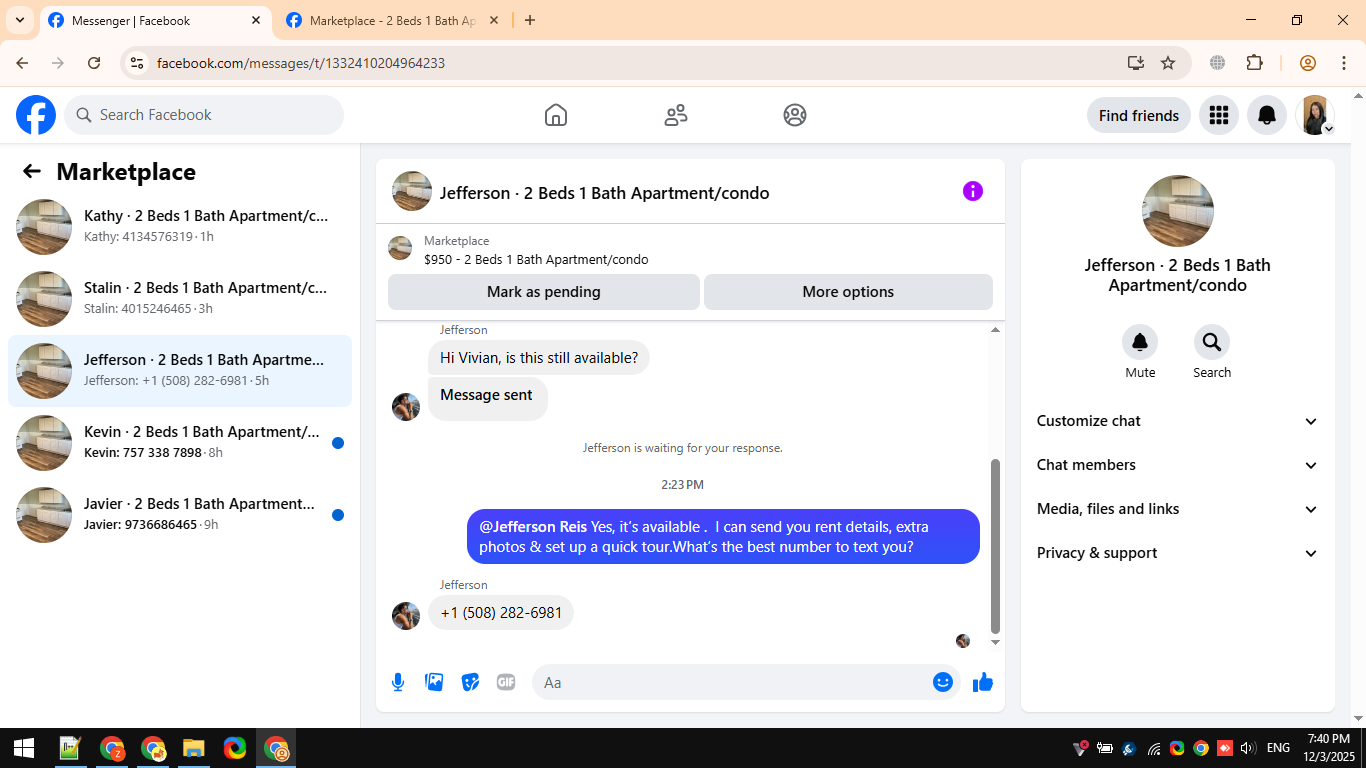The width and height of the screenshot is (1366, 768).
Task: Click the blue '@Jefferson Reis' mention
Action: click(x=533, y=527)
